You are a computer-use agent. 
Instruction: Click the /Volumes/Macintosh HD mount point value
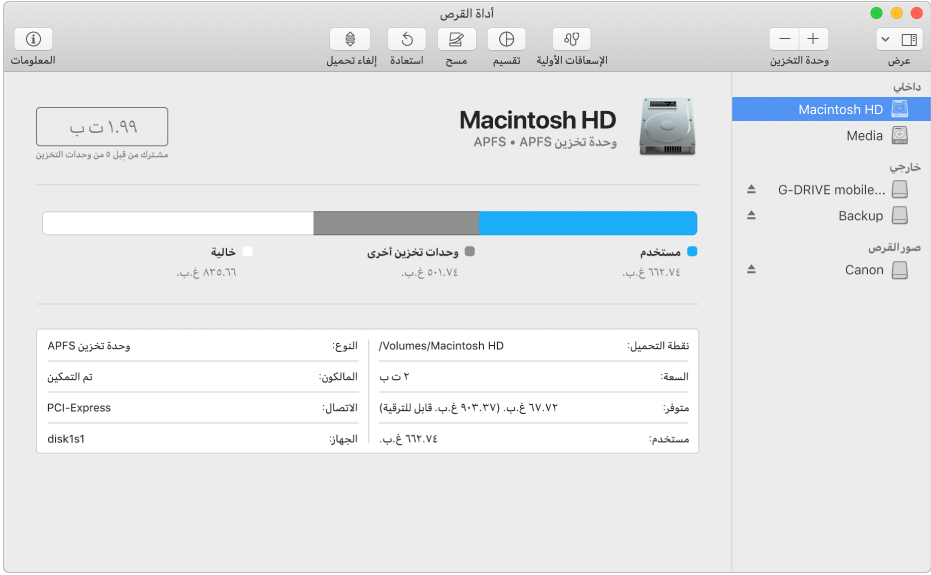click(x=441, y=346)
